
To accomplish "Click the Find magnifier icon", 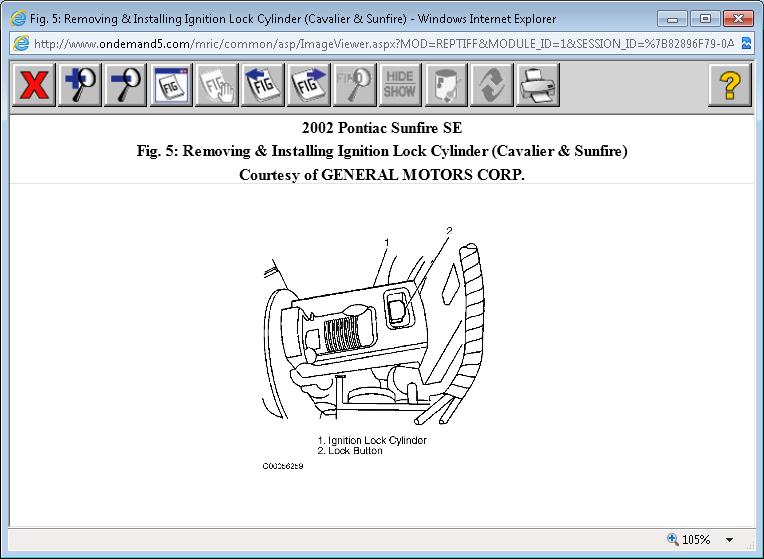I will pos(354,85).
